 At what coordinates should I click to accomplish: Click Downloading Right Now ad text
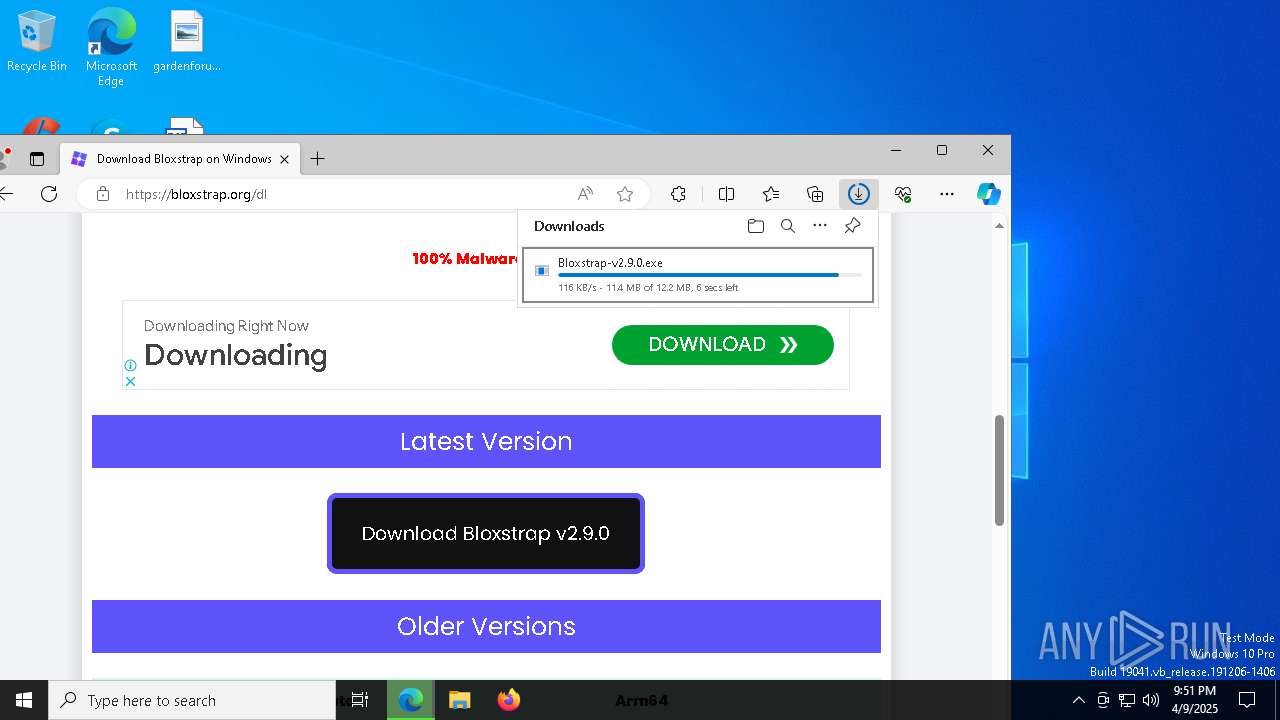(226, 326)
